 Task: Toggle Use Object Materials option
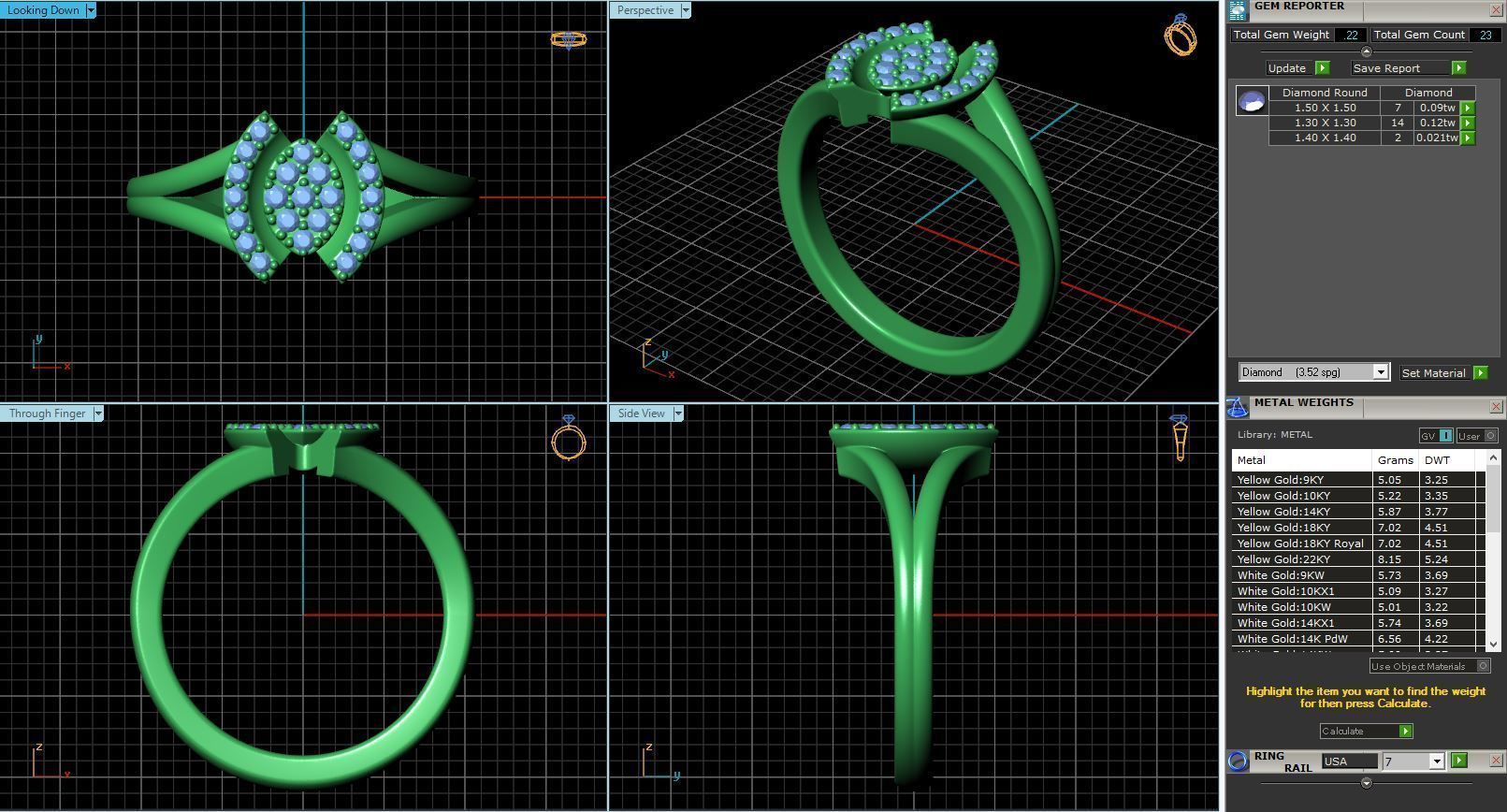tap(1429, 666)
